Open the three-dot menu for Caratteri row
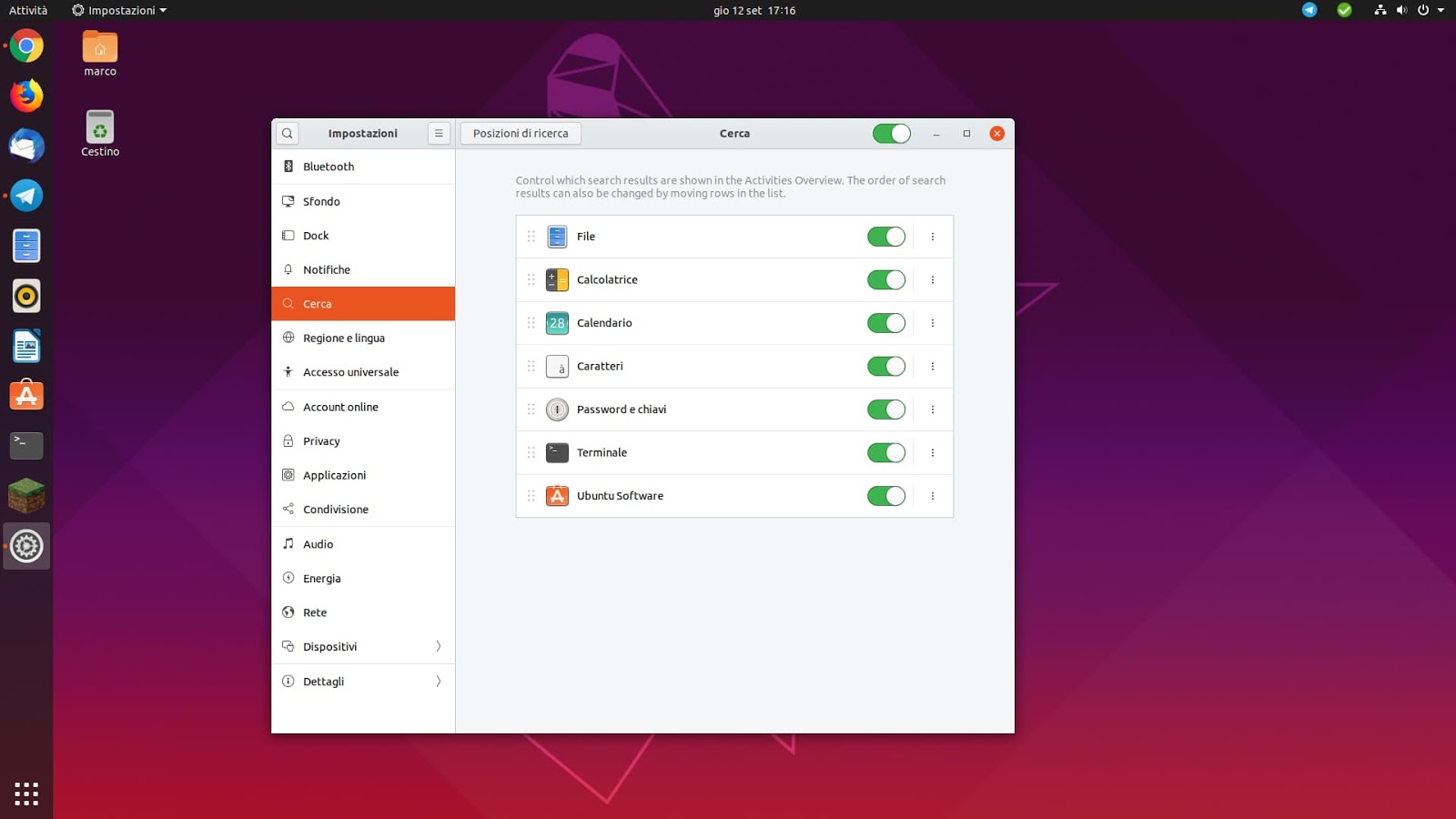Screen dimensions: 1456x819 click(x=933, y=367)
